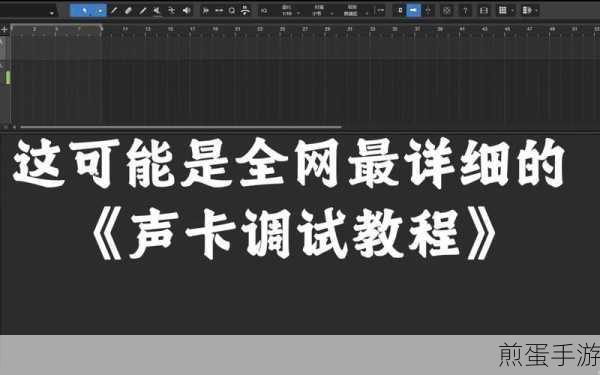Select the arrow object selection tool
600x375 pixels.
[85, 11]
